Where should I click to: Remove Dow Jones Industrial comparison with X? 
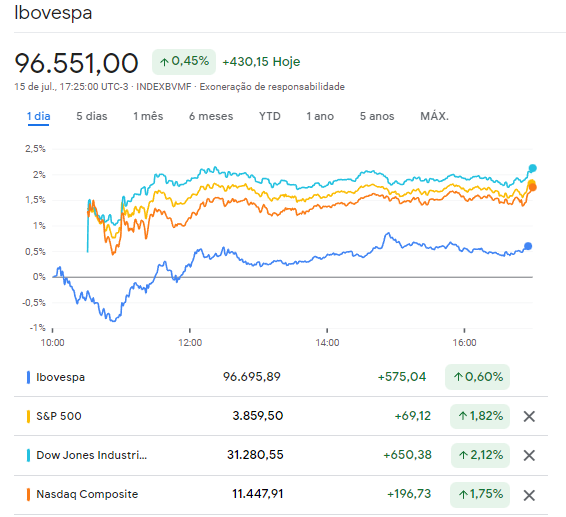pos(529,455)
